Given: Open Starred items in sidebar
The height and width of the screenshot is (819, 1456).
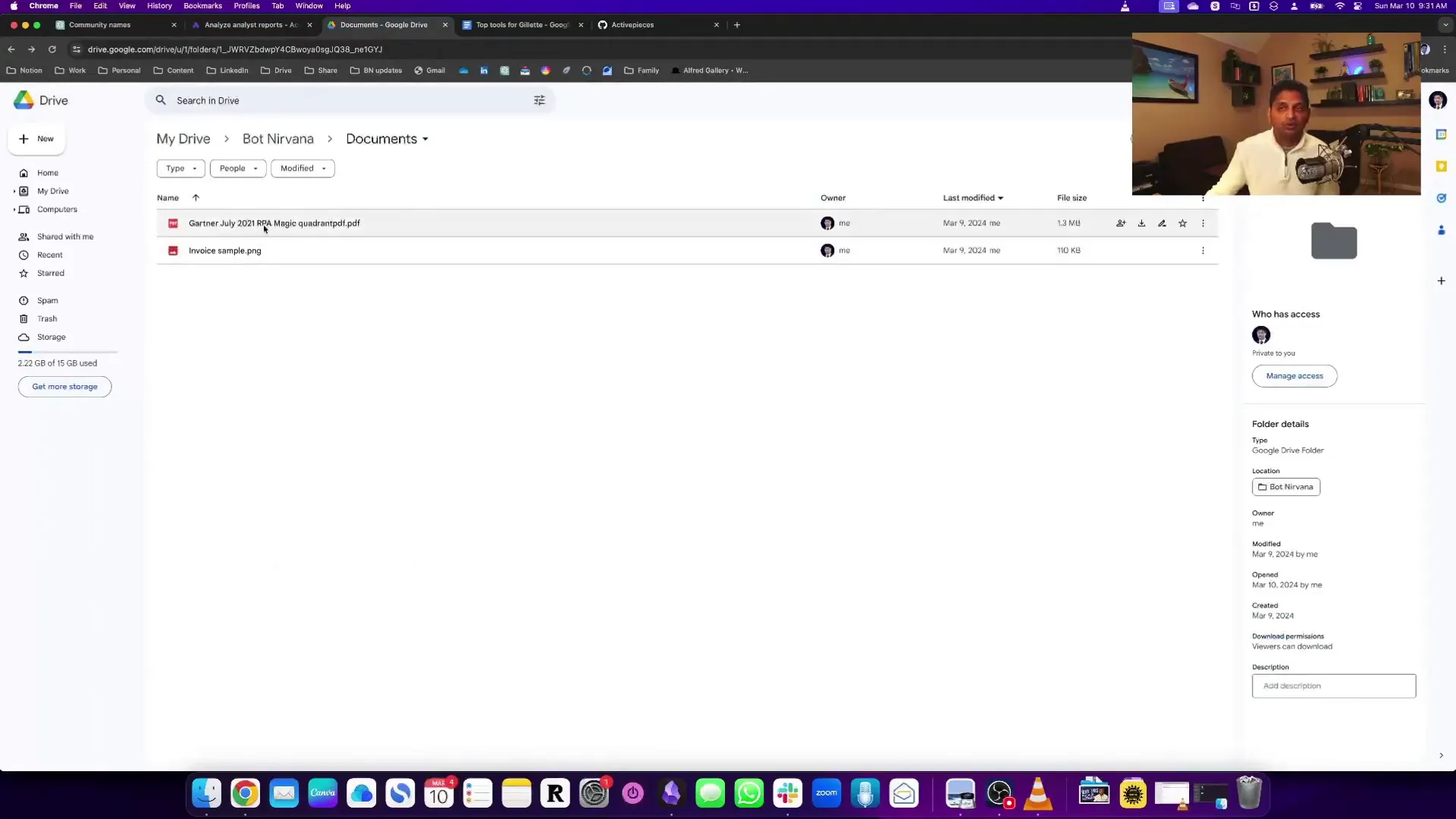Looking at the screenshot, I should (51, 273).
